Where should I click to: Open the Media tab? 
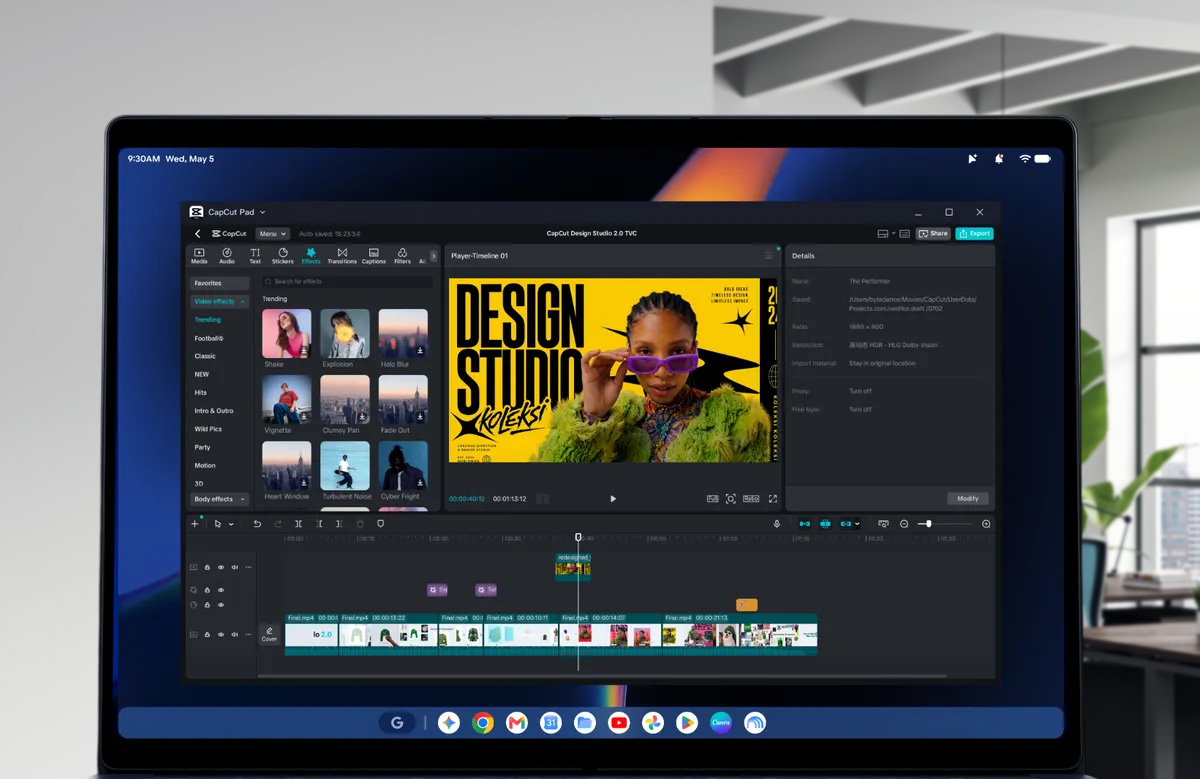click(199, 256)
